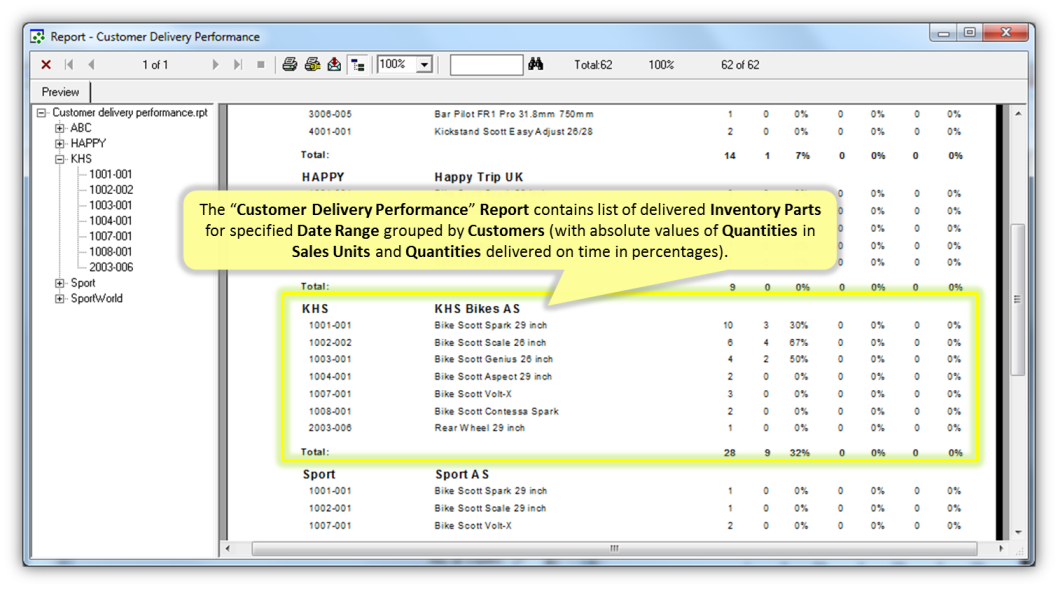This screenshot has height=589, width=1058.
Task: Select KHS in the group tree
Action: (81, 159)
